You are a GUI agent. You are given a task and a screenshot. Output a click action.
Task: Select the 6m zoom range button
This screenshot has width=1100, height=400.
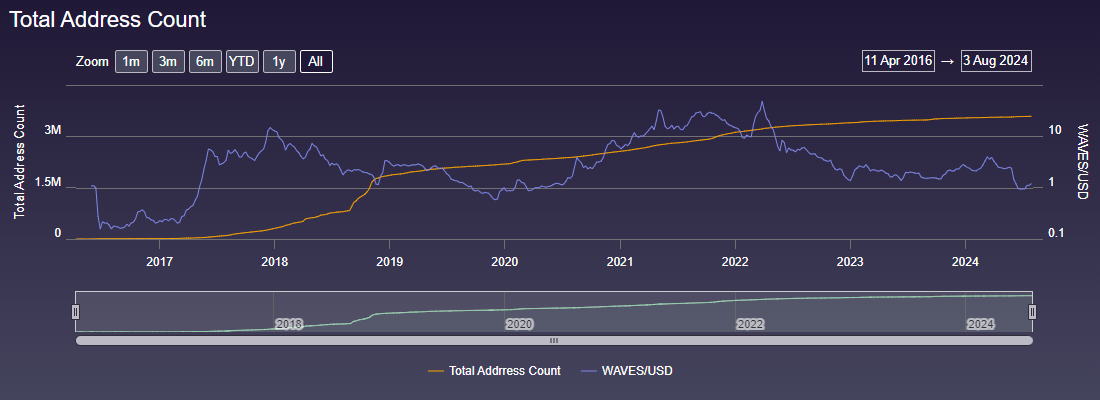coord(205,62)
